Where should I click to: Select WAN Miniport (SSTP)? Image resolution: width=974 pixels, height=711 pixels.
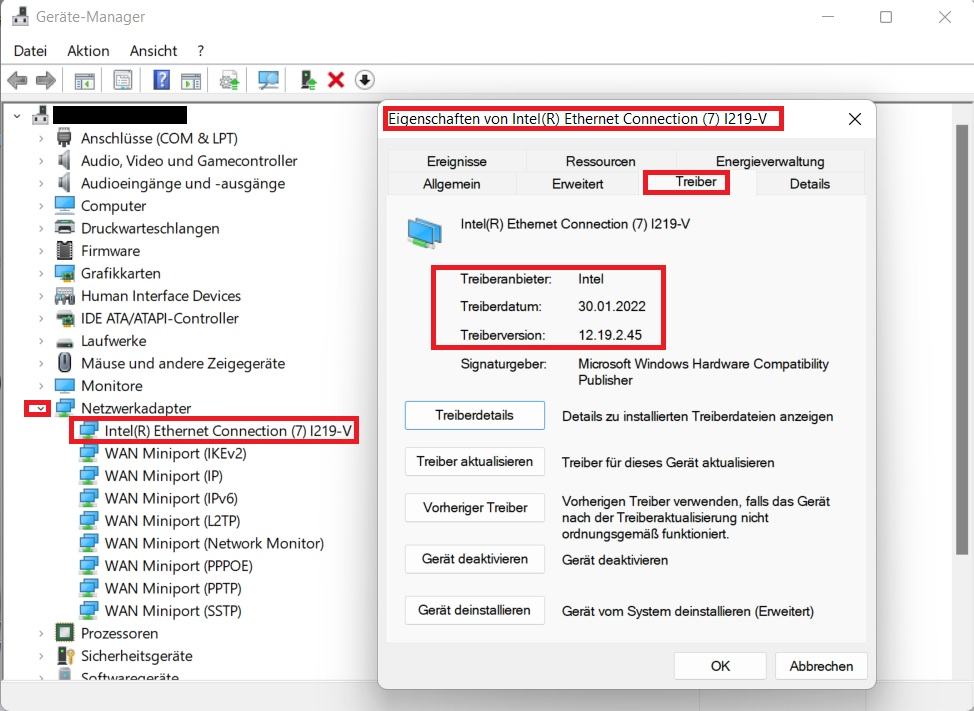pos(173,610)
